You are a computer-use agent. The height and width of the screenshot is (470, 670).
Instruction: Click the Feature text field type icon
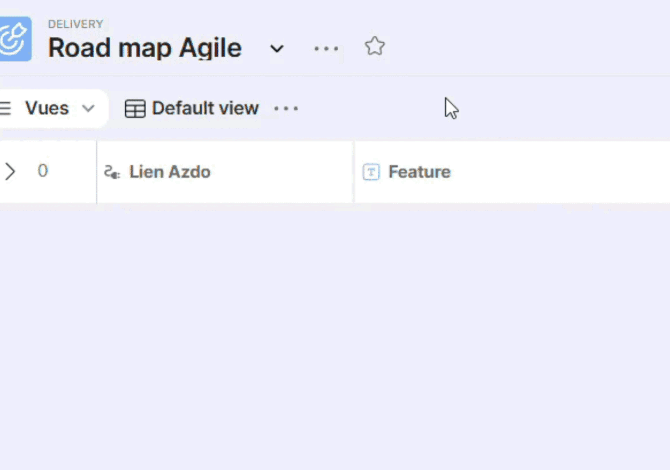(x=371, y=172)
